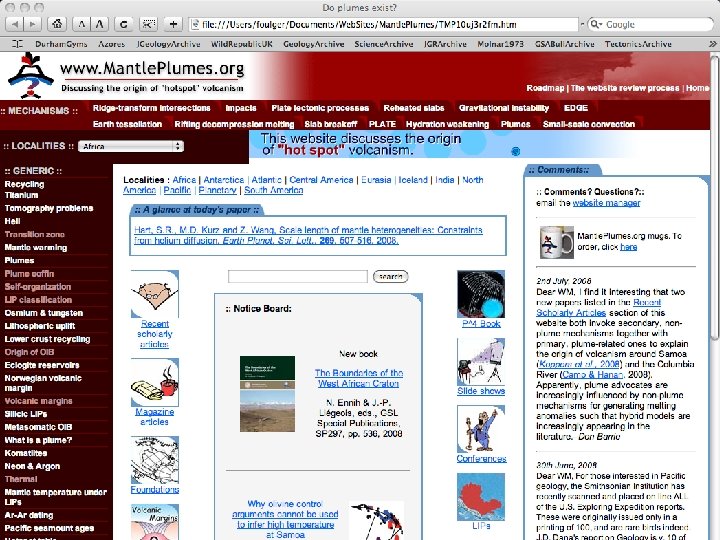The width and height of the screenshot is (720, 540).
Task: Open Komatiites in the sidebar
Action: (26, 453)
